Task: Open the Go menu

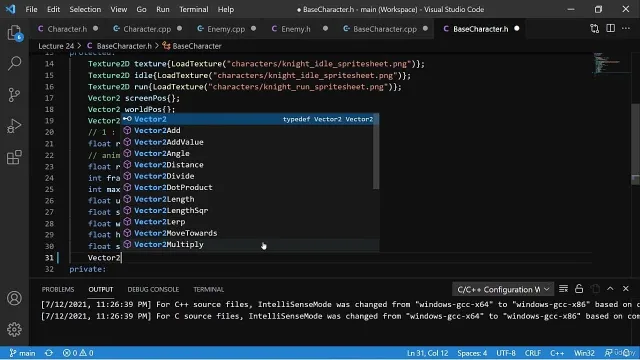Action: 141,9
